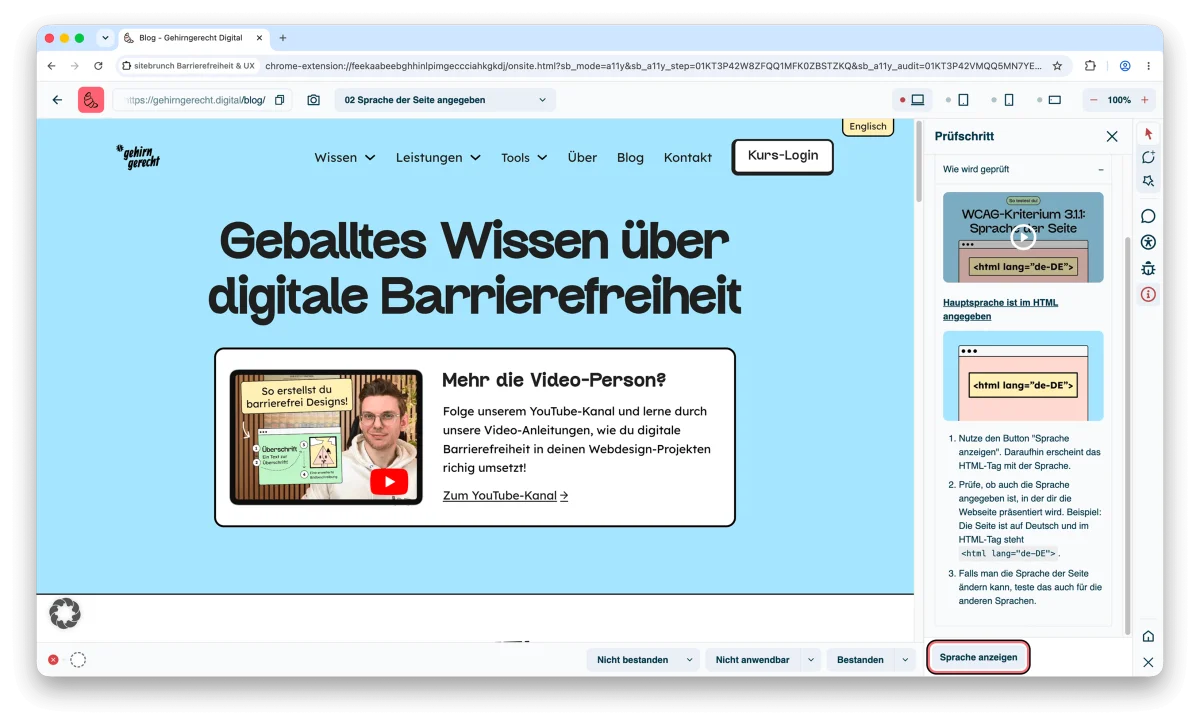Open the Chrome three-dot menu
This screenshot has width=1200, height=725.
[1150, 66]
